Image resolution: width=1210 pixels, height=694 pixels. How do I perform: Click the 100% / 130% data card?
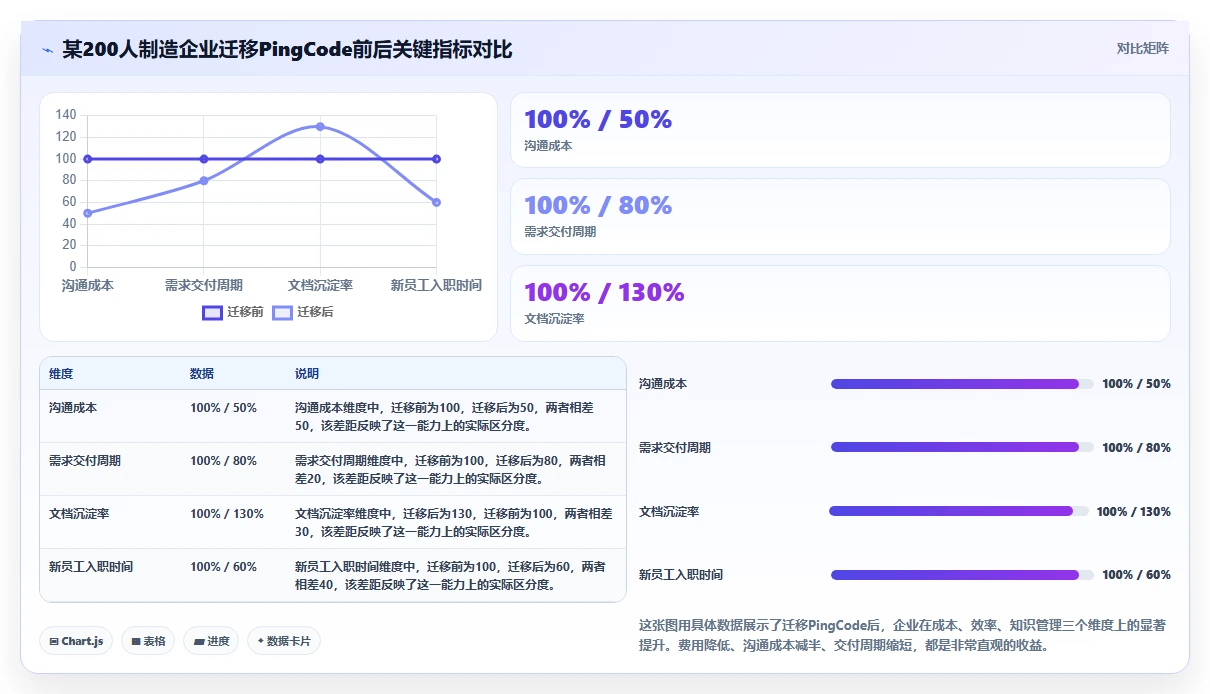tap(840, 303)
